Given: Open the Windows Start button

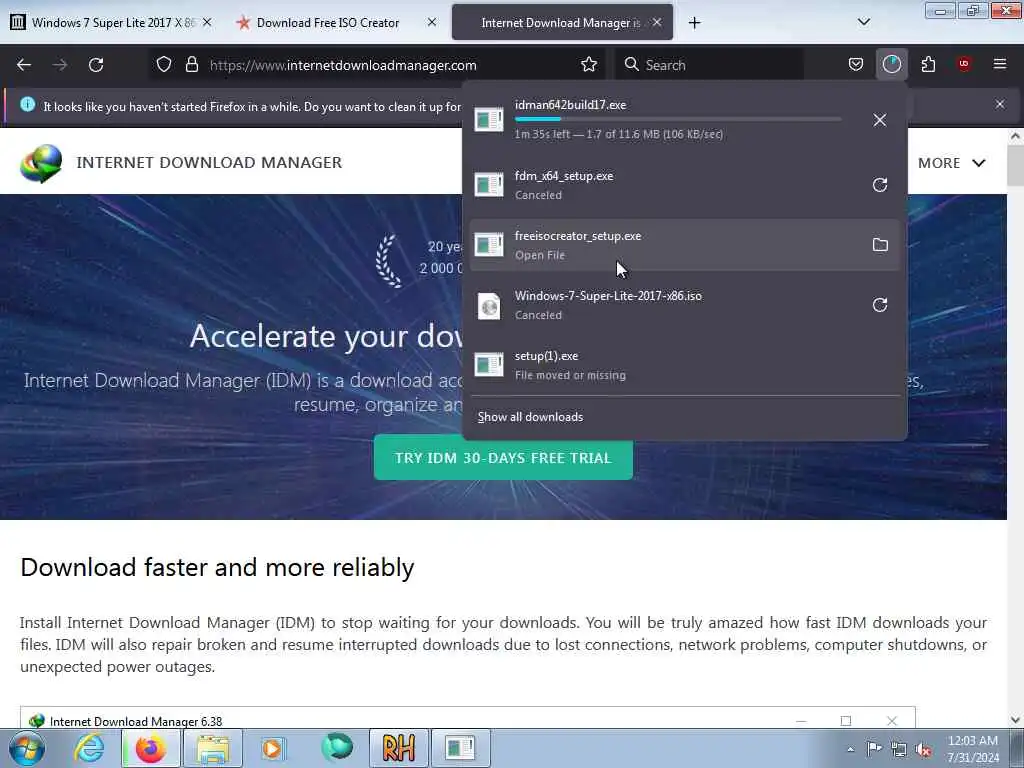Looking at the screenshot, I should point(26,748).
